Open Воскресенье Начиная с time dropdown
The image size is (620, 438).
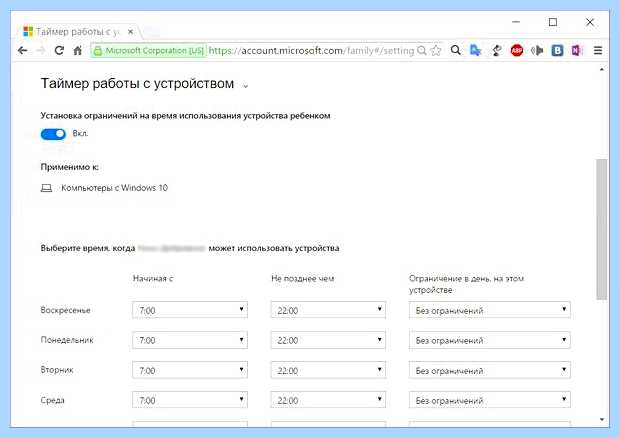(x=190, y=310)
